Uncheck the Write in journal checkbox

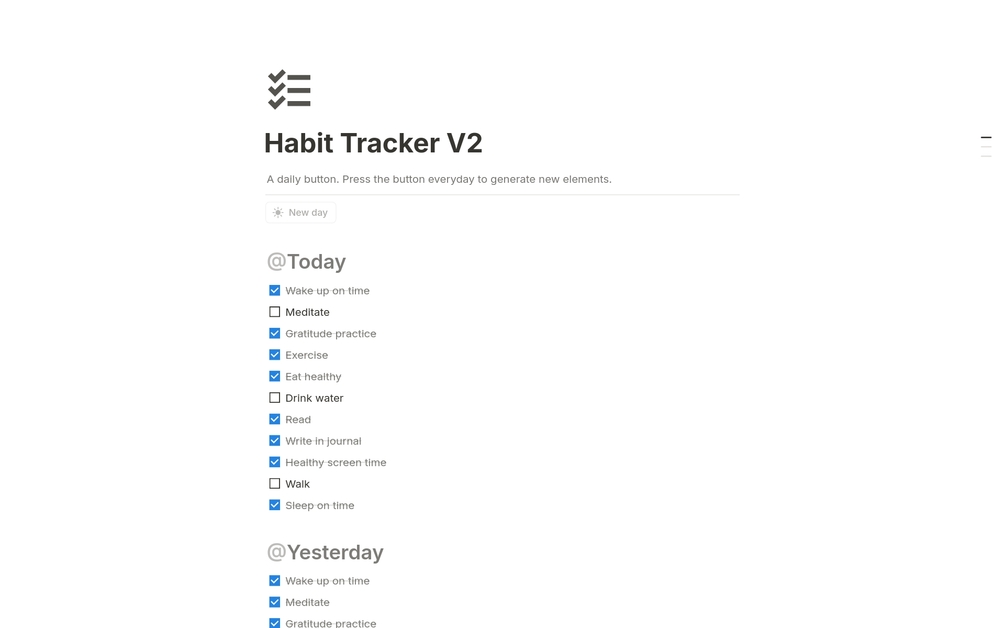[x=275, y=440]
